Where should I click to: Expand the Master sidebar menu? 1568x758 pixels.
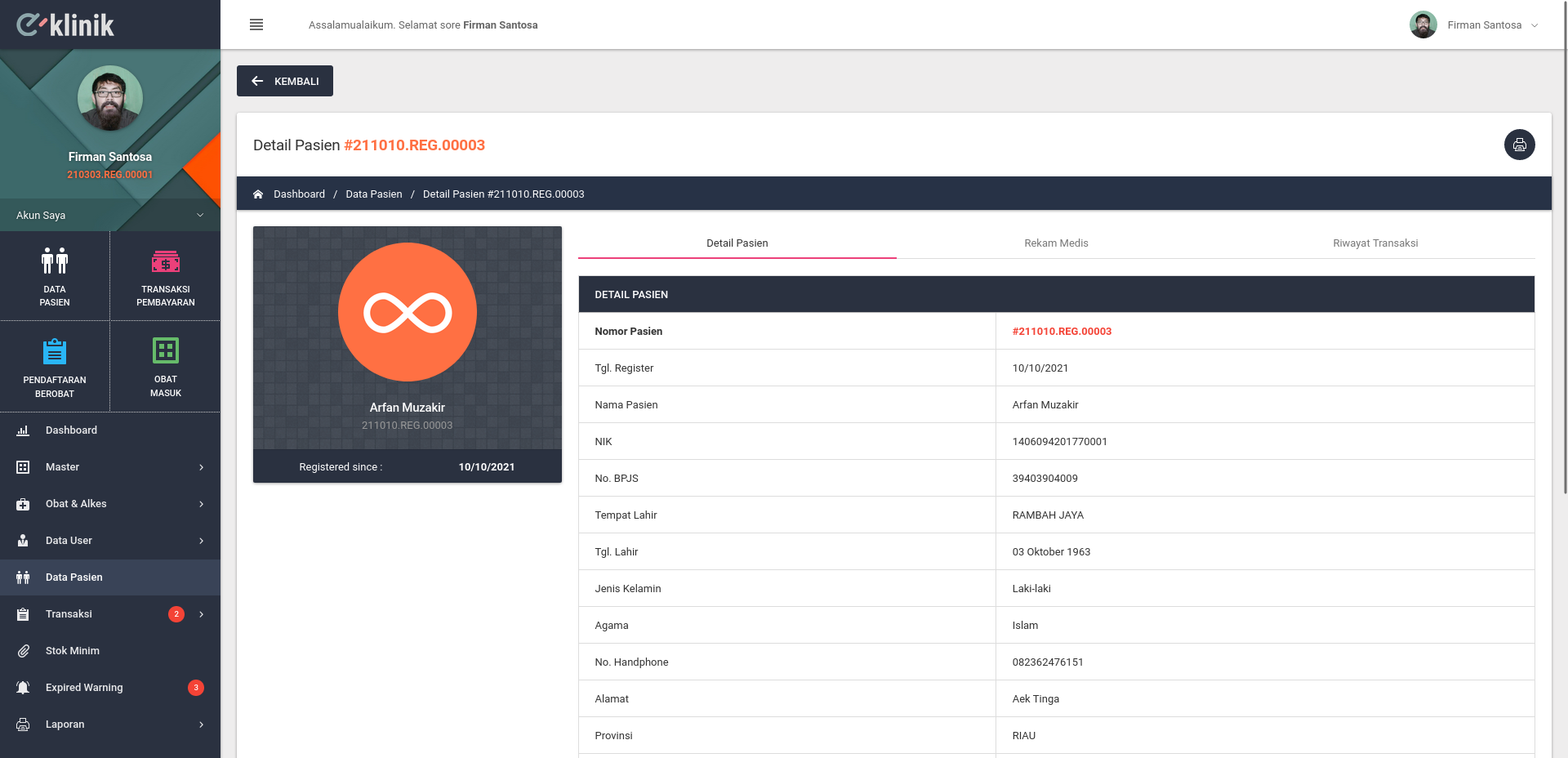click(110, 467)
